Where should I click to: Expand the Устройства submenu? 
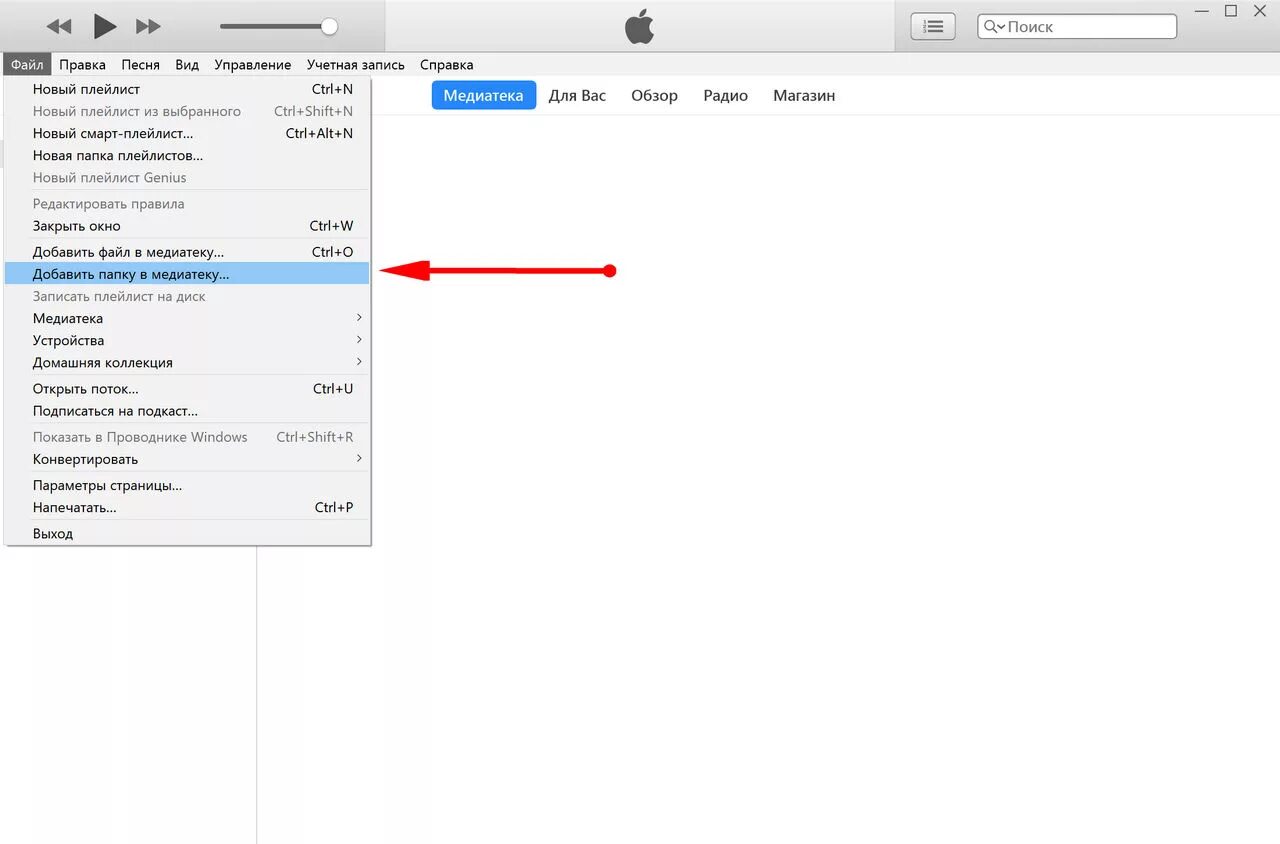pos(68,340)
